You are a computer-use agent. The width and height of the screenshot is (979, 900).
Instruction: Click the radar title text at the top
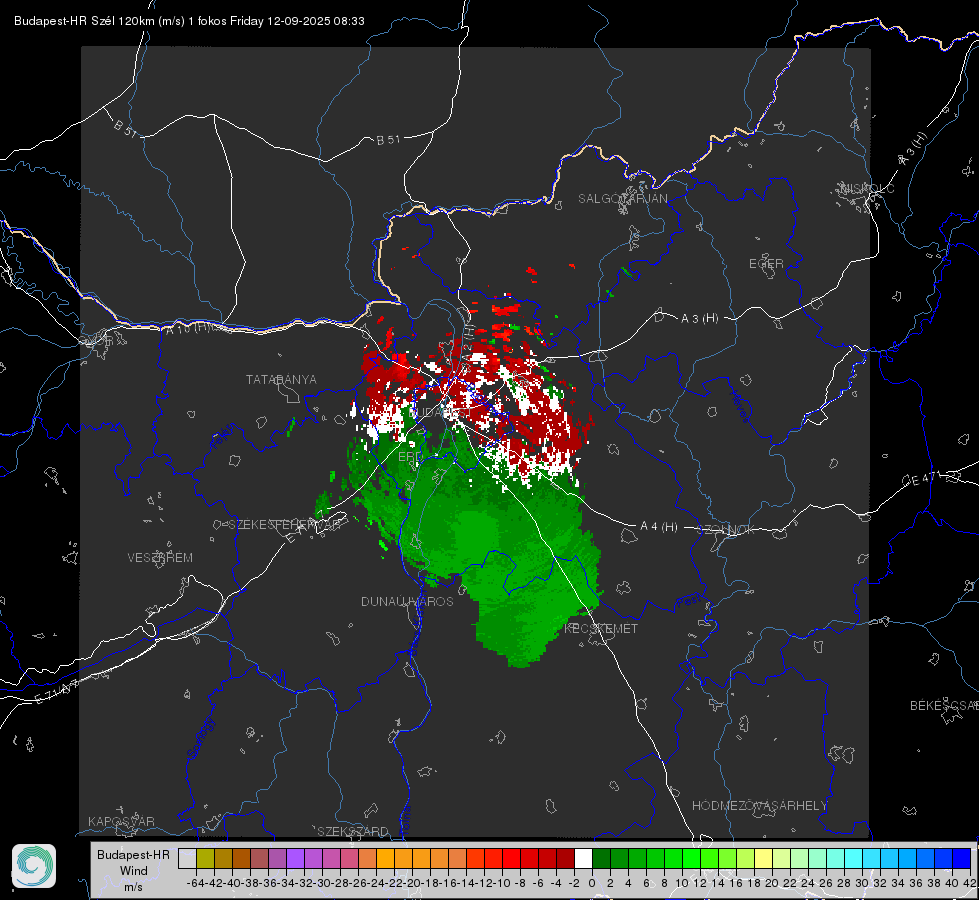pyautogui.click(x=189, y=21)
